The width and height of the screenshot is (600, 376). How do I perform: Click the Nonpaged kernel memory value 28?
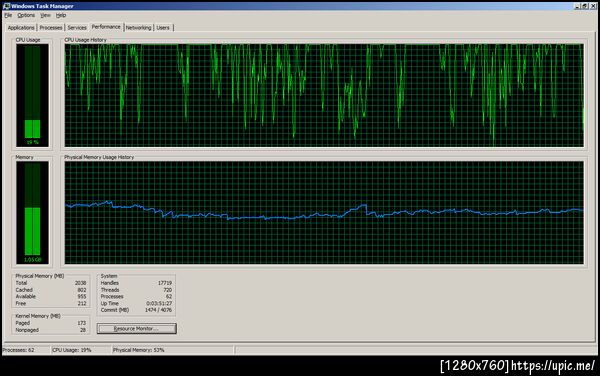tap(83, 330)
